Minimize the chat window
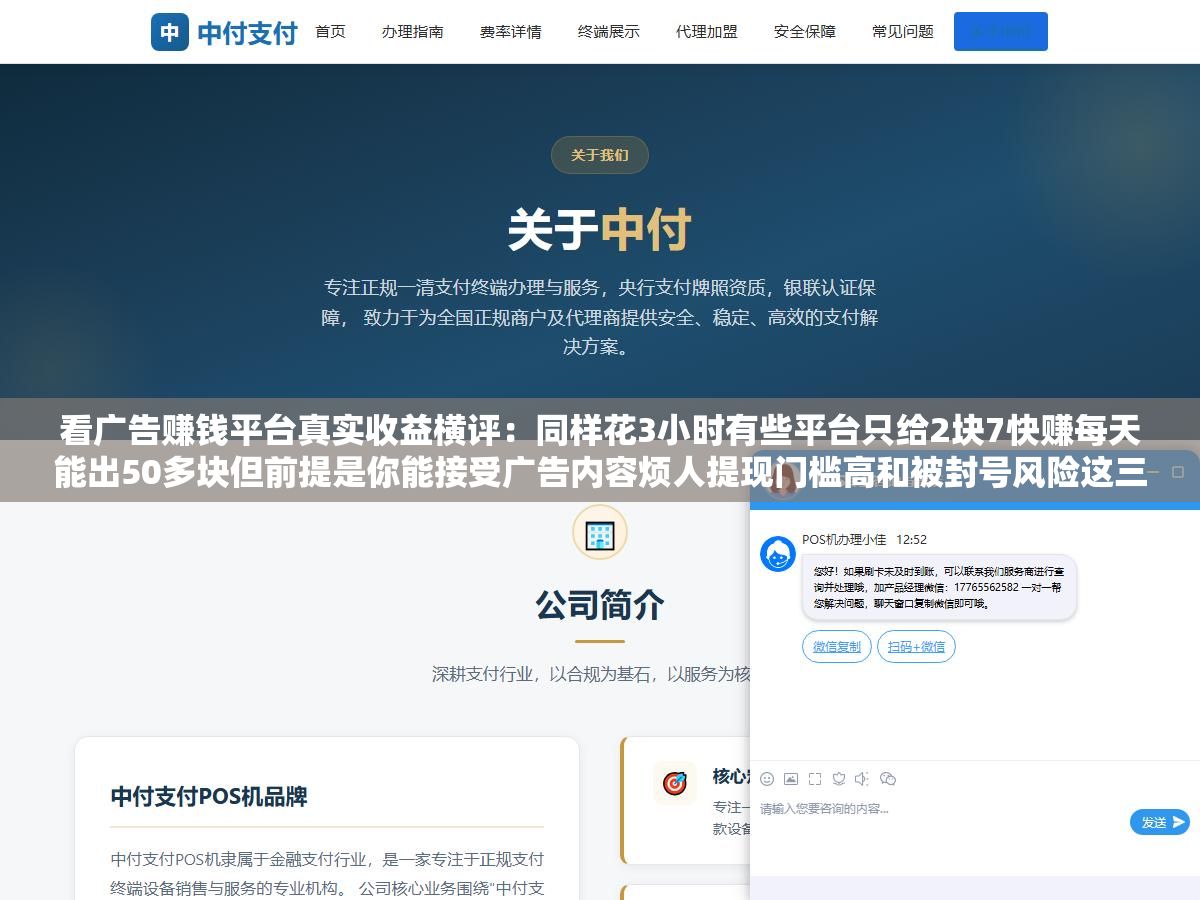 tap(1153, 472)
